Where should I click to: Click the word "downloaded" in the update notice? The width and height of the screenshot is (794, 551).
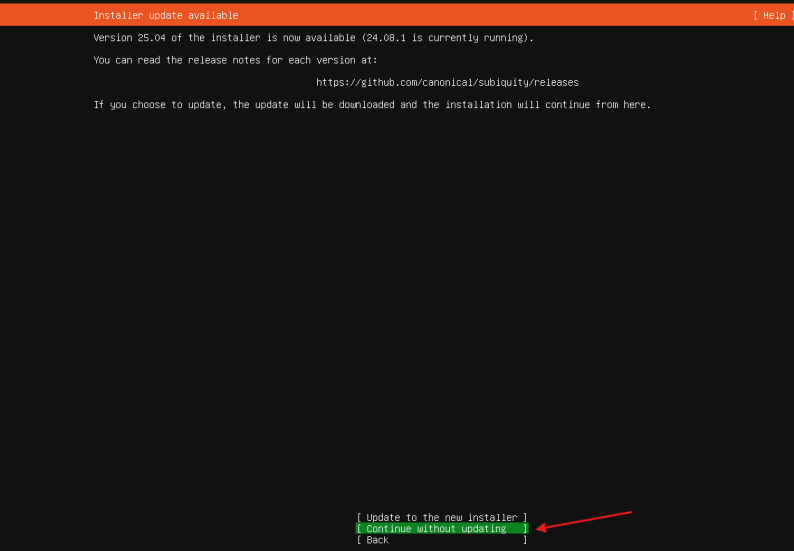(x=366, y=105)
